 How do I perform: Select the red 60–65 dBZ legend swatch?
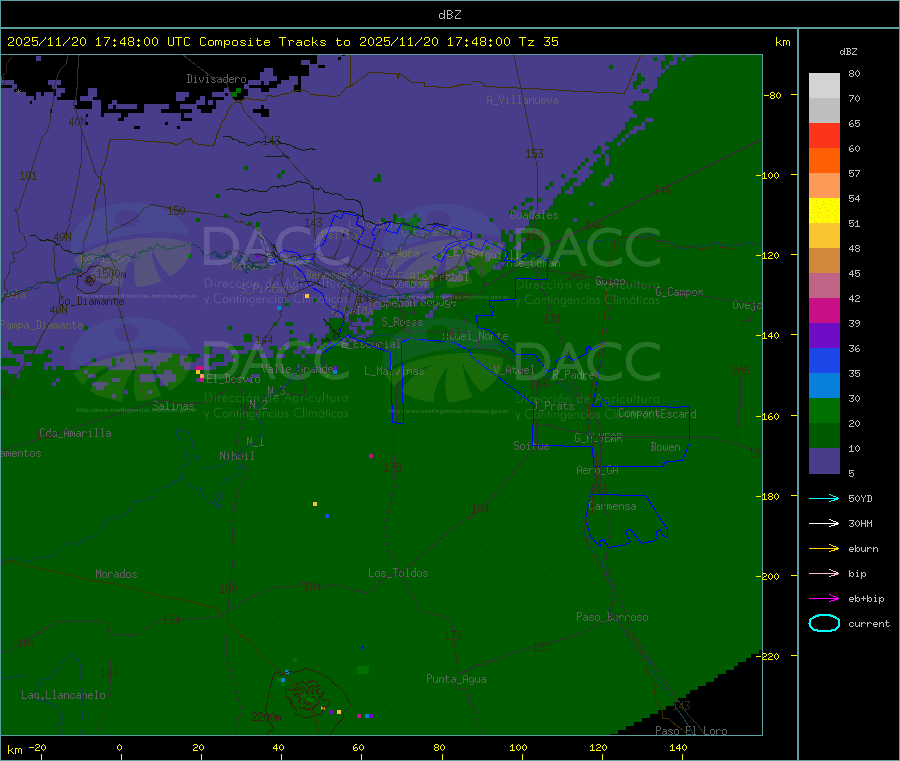point(824,135)
